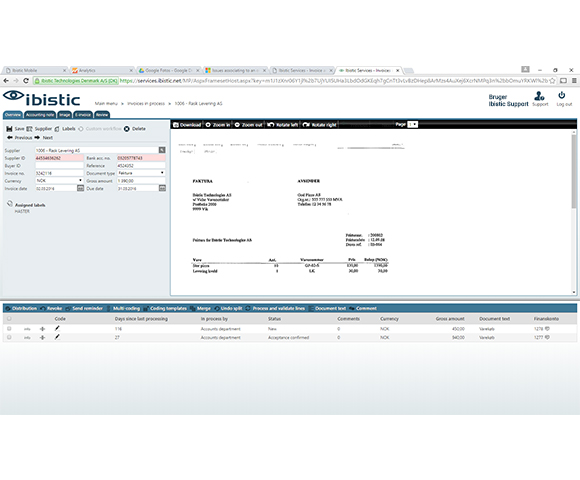Open the Page number dropdown
This screenshot has height=480, width=580.
412,124
